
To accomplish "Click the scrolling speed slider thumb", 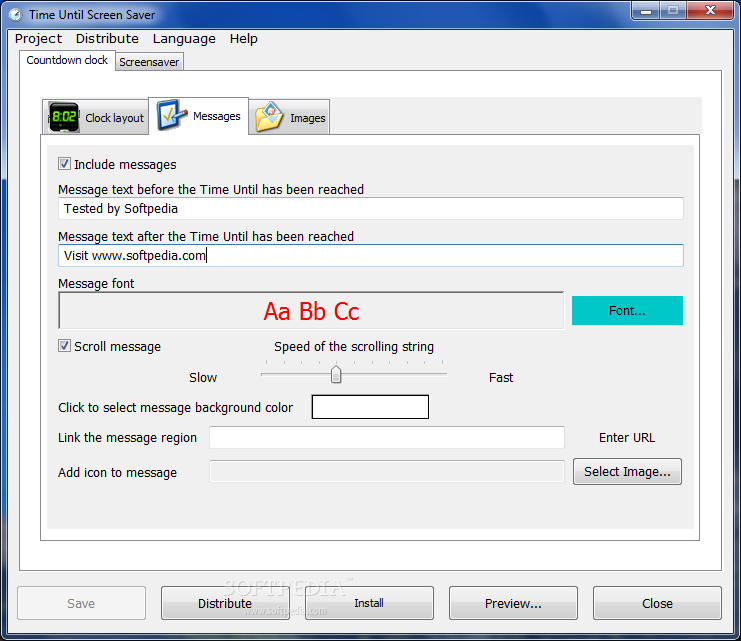I will [336, 374].
